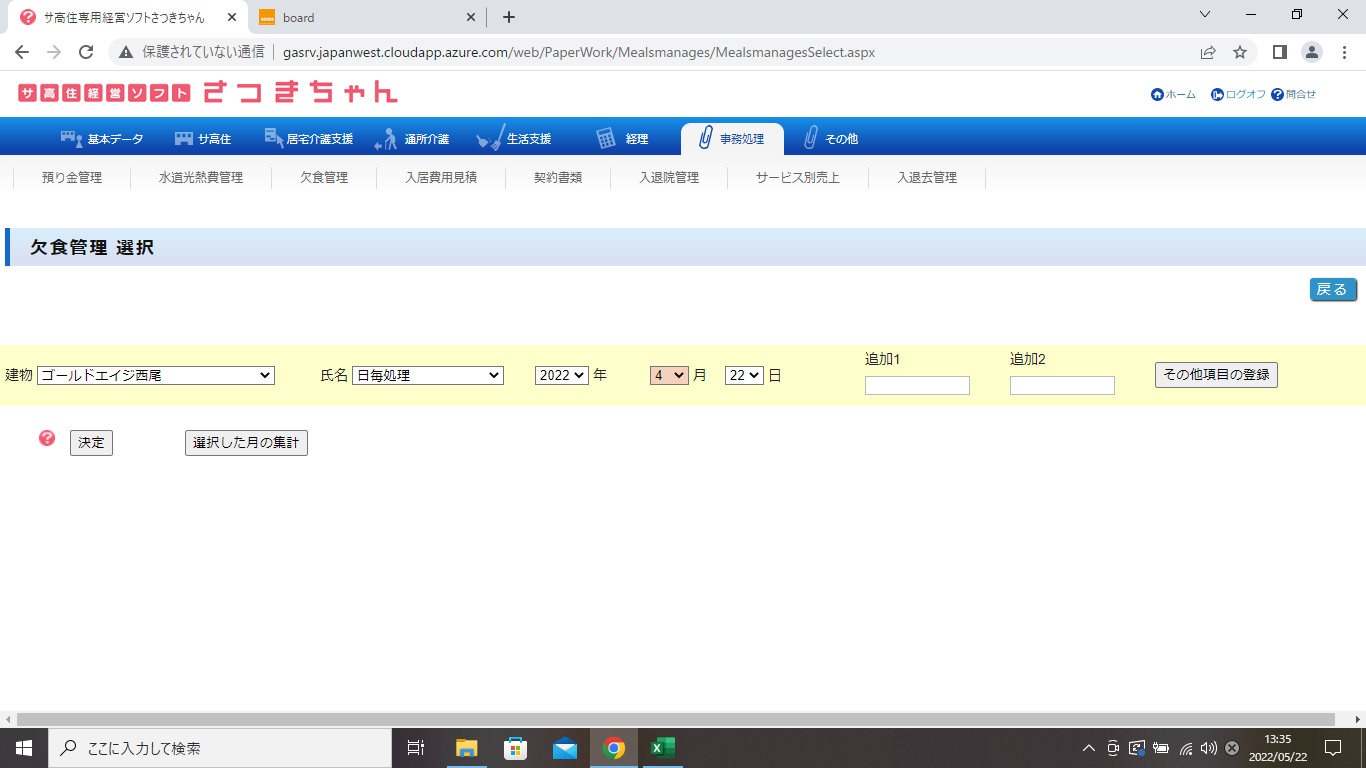Expand the 氏名 name dropdown

point(428,375)
